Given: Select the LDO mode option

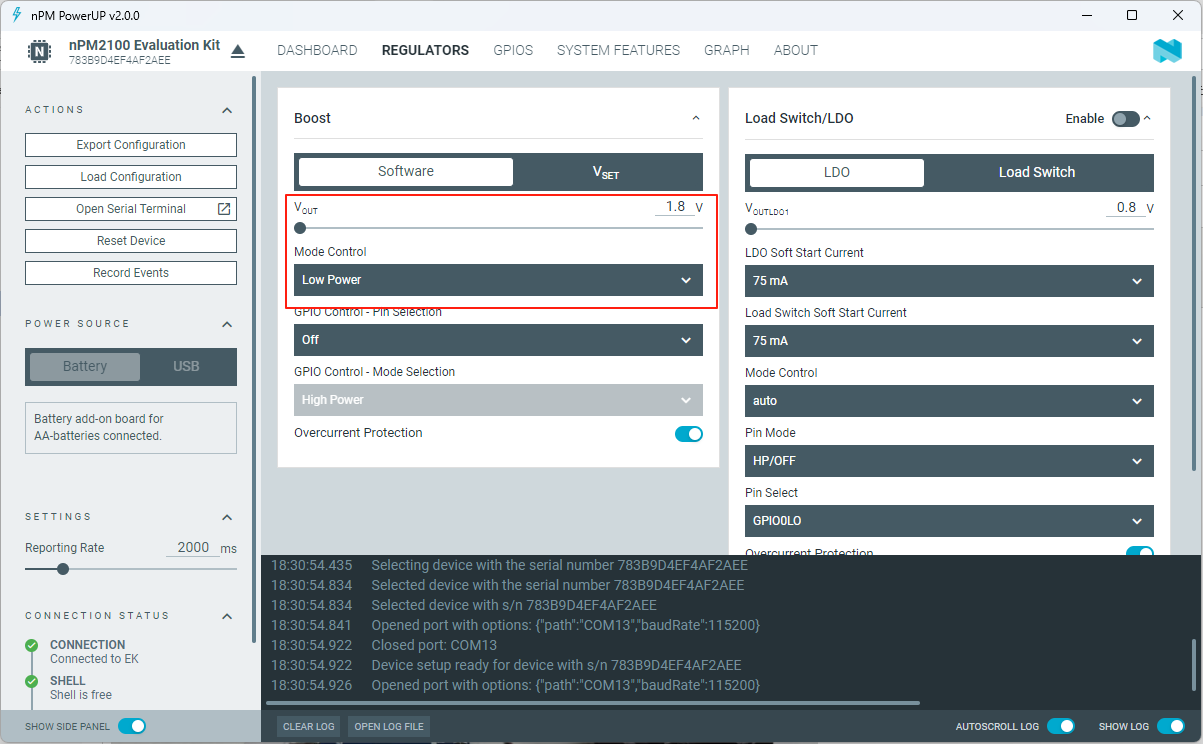Looking at the screenshot, I should click(837, 172).
